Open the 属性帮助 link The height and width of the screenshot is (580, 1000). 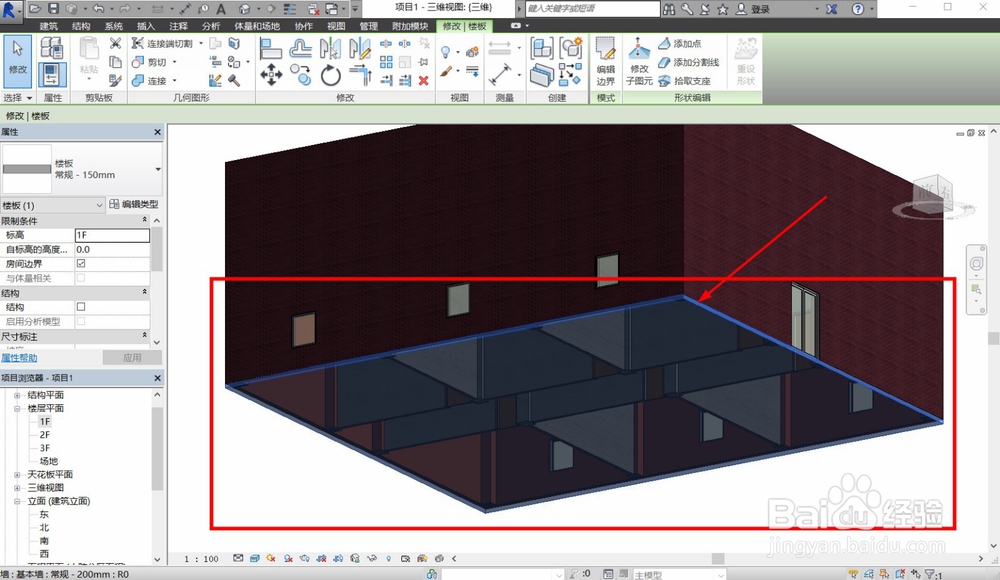coord(19,358)
